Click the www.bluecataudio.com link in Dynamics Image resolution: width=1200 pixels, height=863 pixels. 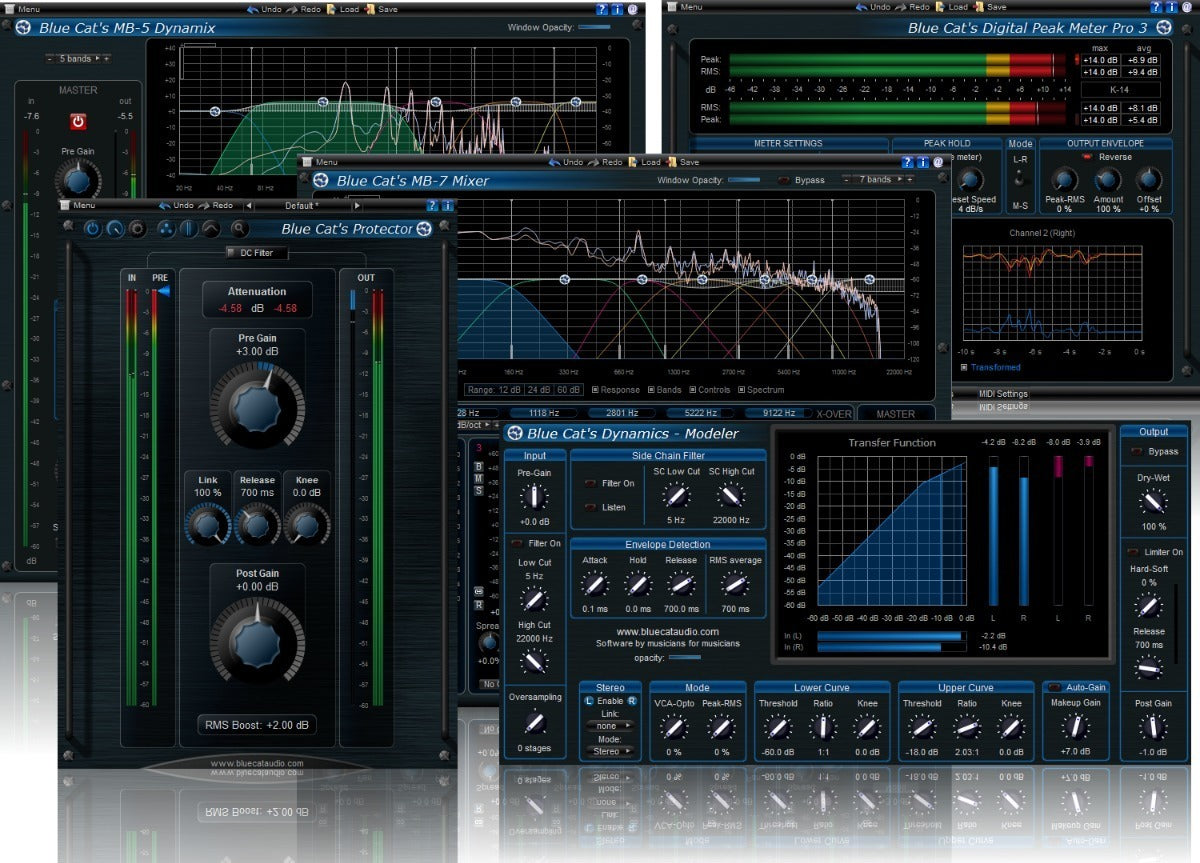667,631
